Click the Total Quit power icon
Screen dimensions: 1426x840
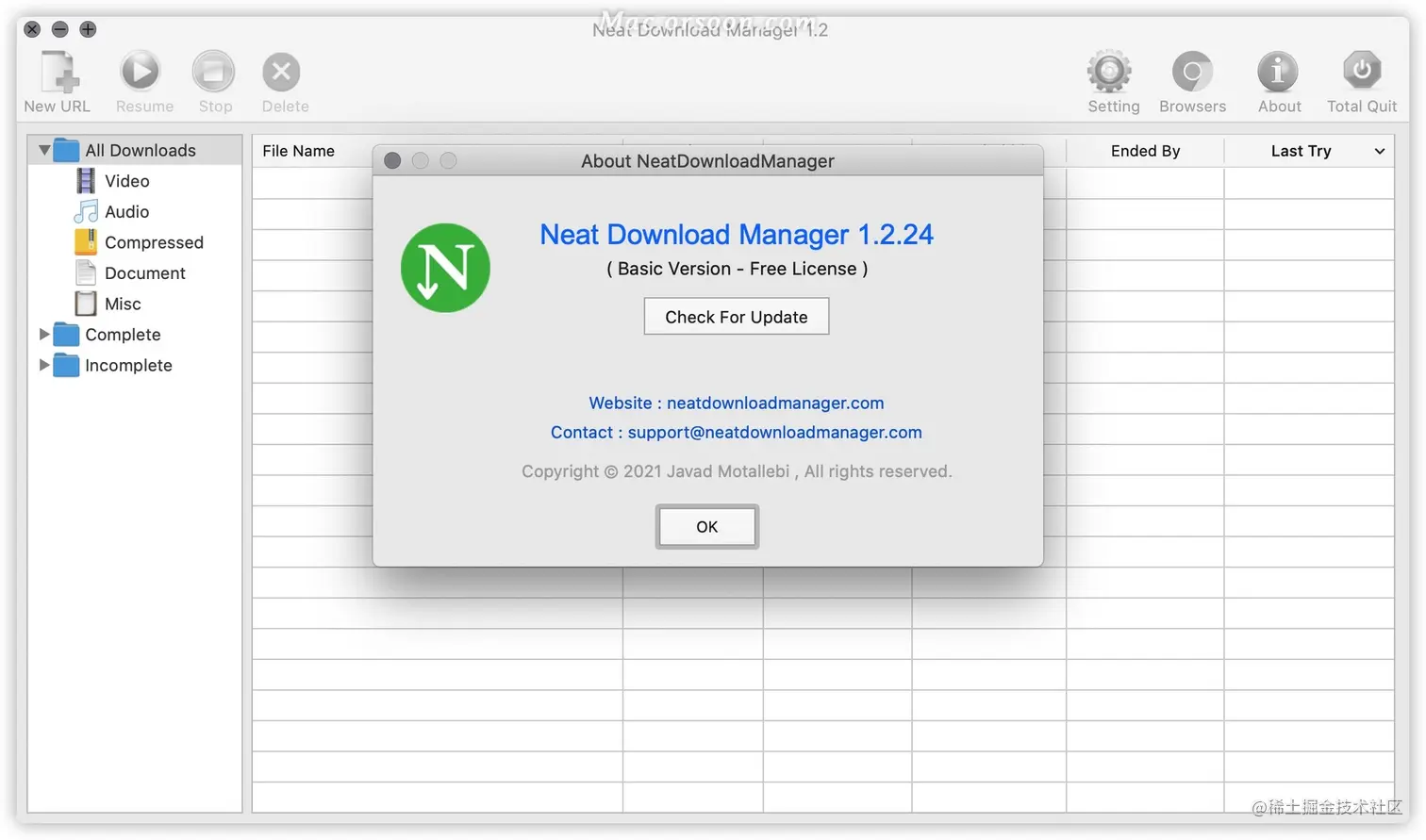(1362, 71)
